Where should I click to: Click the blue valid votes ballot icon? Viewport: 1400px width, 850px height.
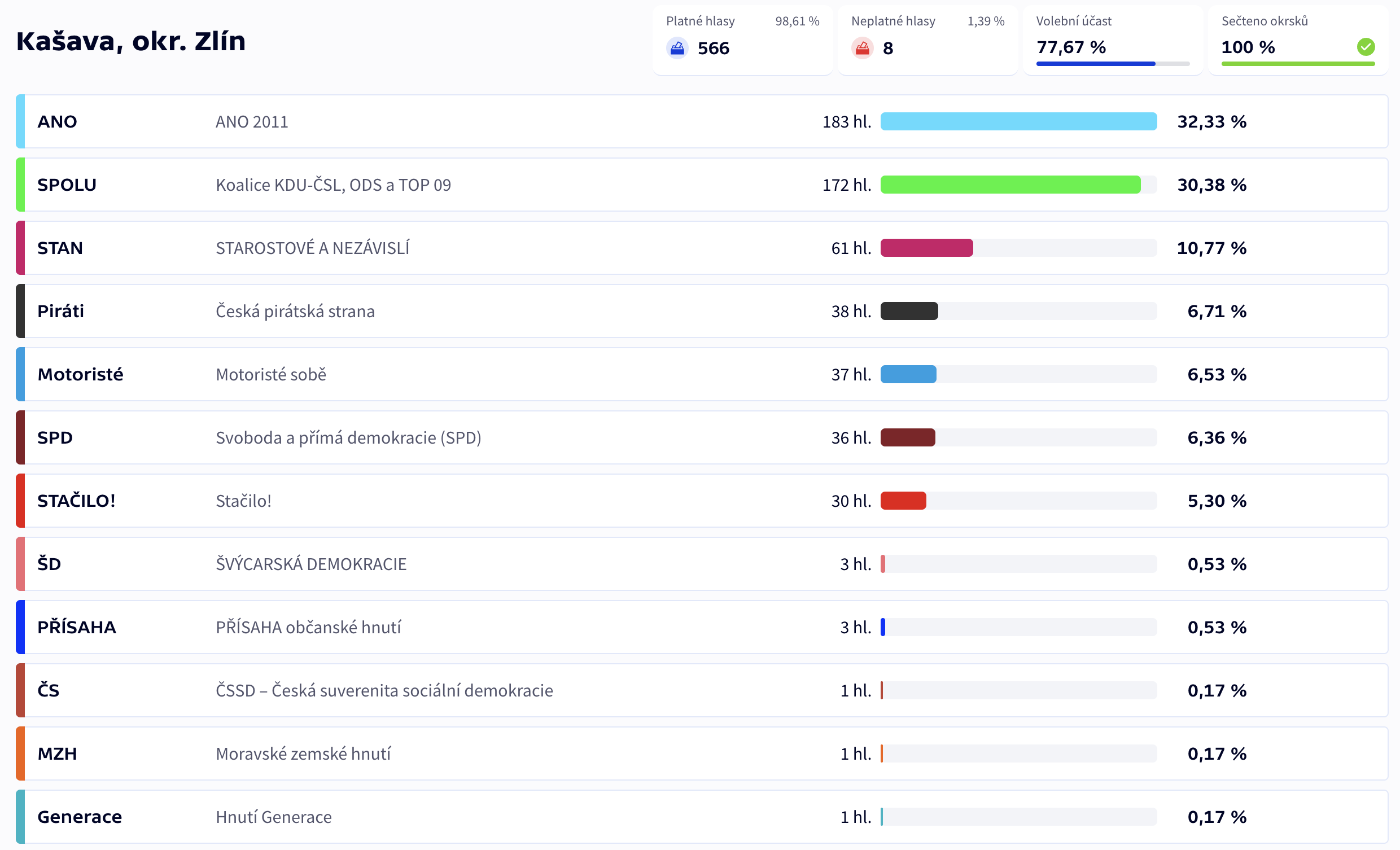pyautogui.click(x=677, y=49)
